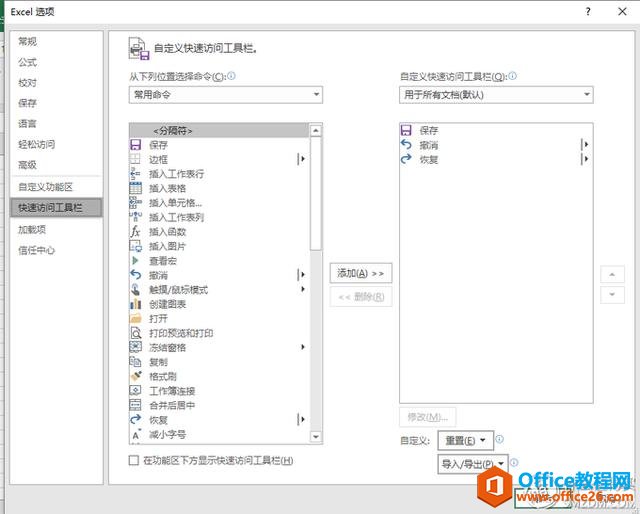Choose the 插入工作表行 icon
Screen dimensions: 640x514
(136, 174)
